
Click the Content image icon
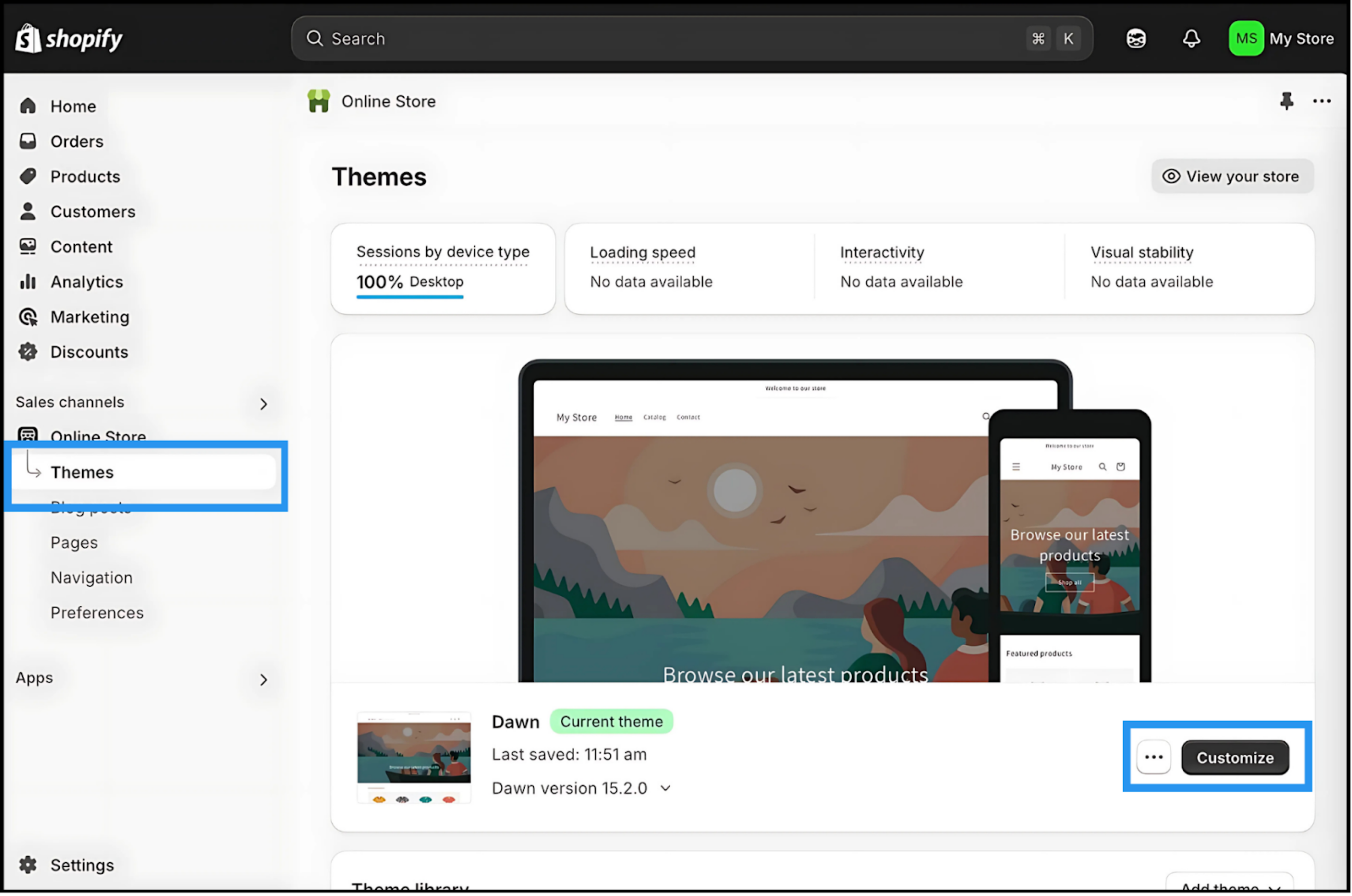coord(27,246)
